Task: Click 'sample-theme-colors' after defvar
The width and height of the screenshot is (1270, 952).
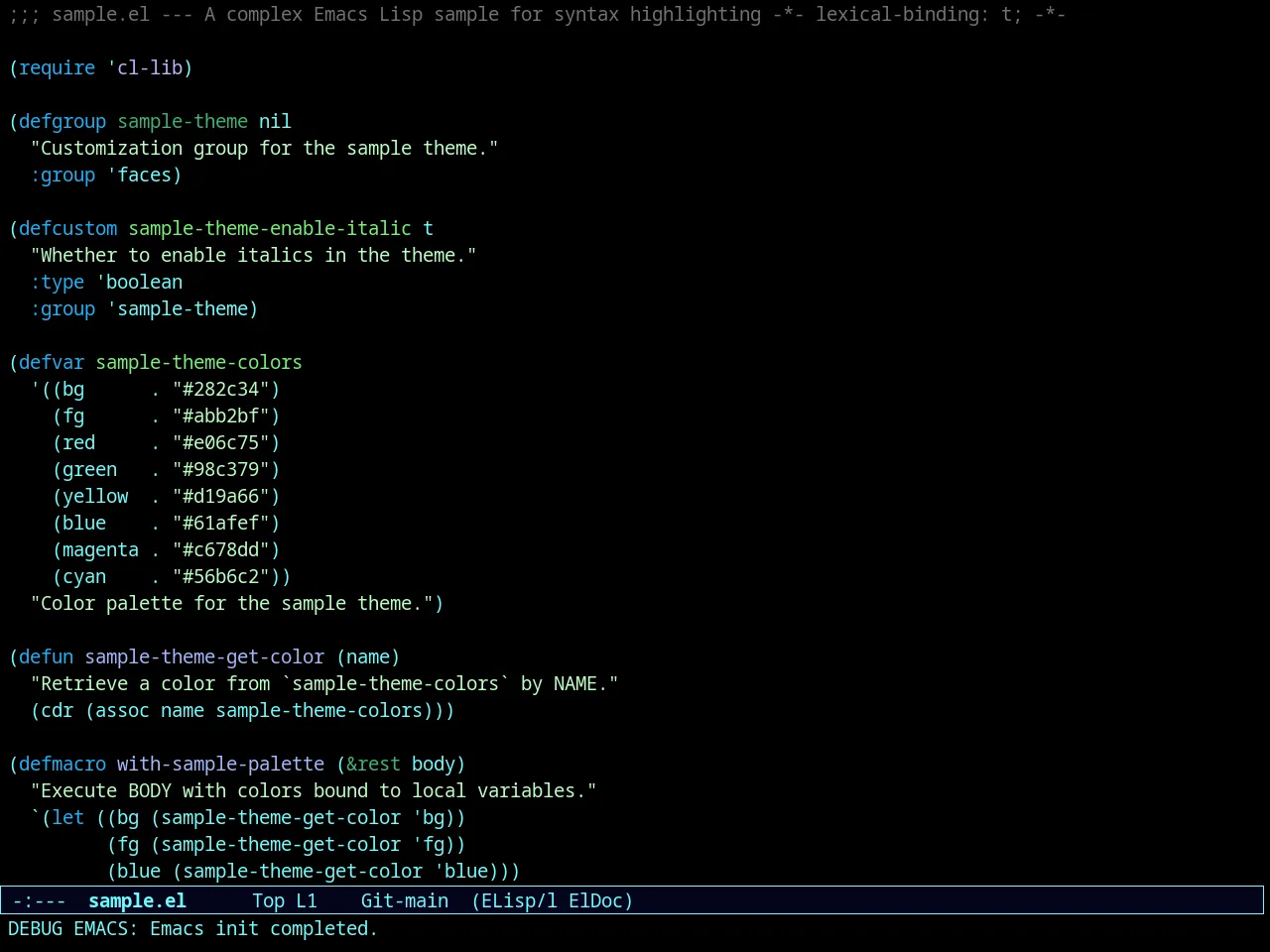Action: pos(198,362)
